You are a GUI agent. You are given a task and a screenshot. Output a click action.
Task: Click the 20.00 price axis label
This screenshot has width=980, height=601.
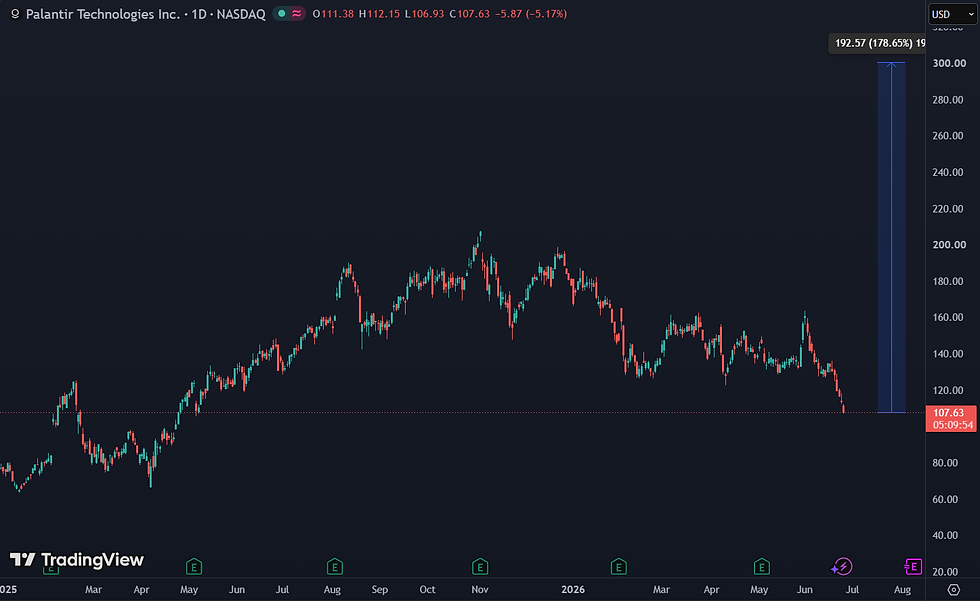(x=945, y=572)
